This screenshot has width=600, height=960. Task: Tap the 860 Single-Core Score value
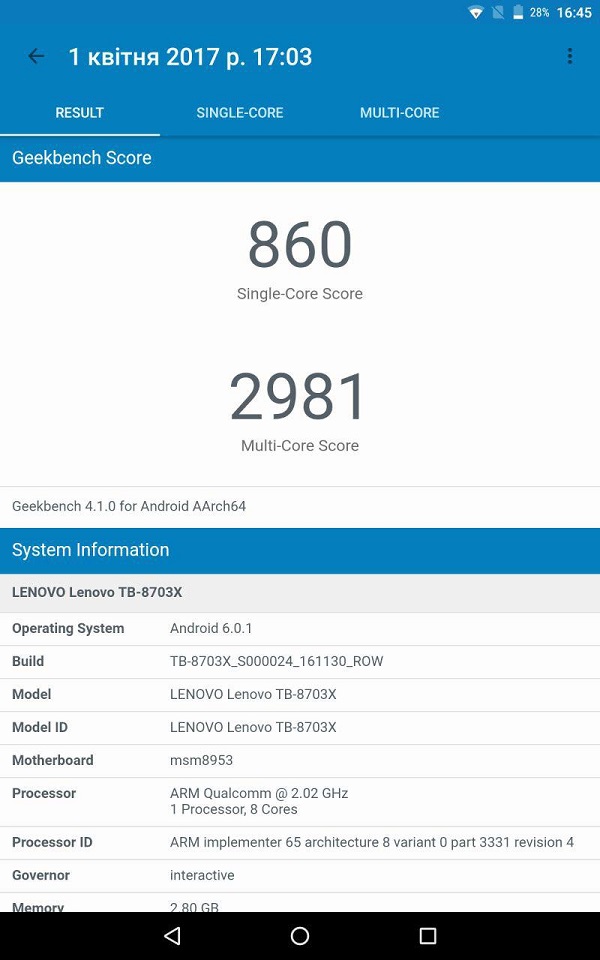[x=300, y=245]
